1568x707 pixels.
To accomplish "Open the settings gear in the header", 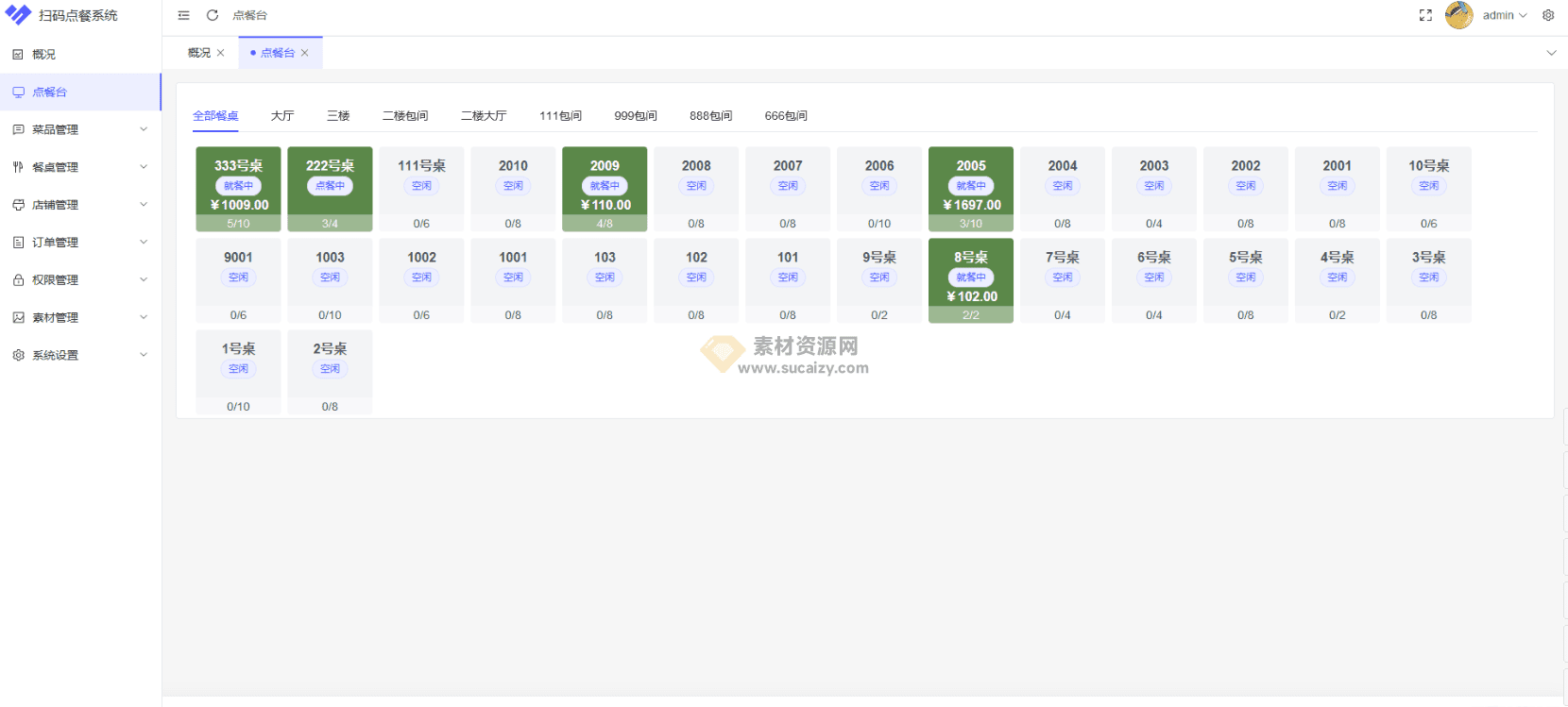I will click(x=1548, y=15).
